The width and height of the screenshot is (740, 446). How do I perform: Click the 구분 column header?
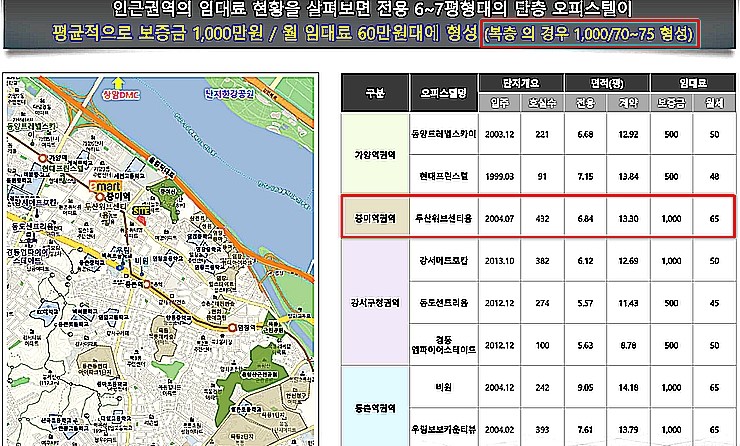click(x=376, y=93)
